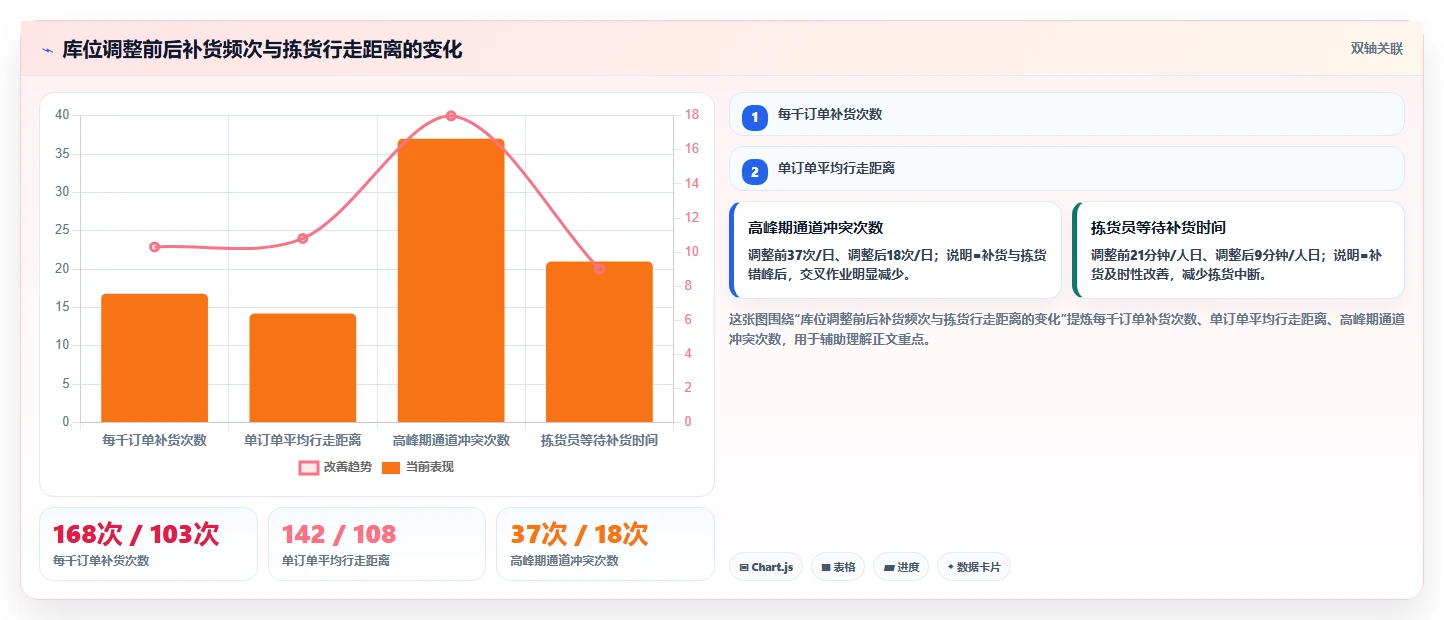Click the right axis value 18
This screenshot has width=1444, height=620.
tap(691, 115)
